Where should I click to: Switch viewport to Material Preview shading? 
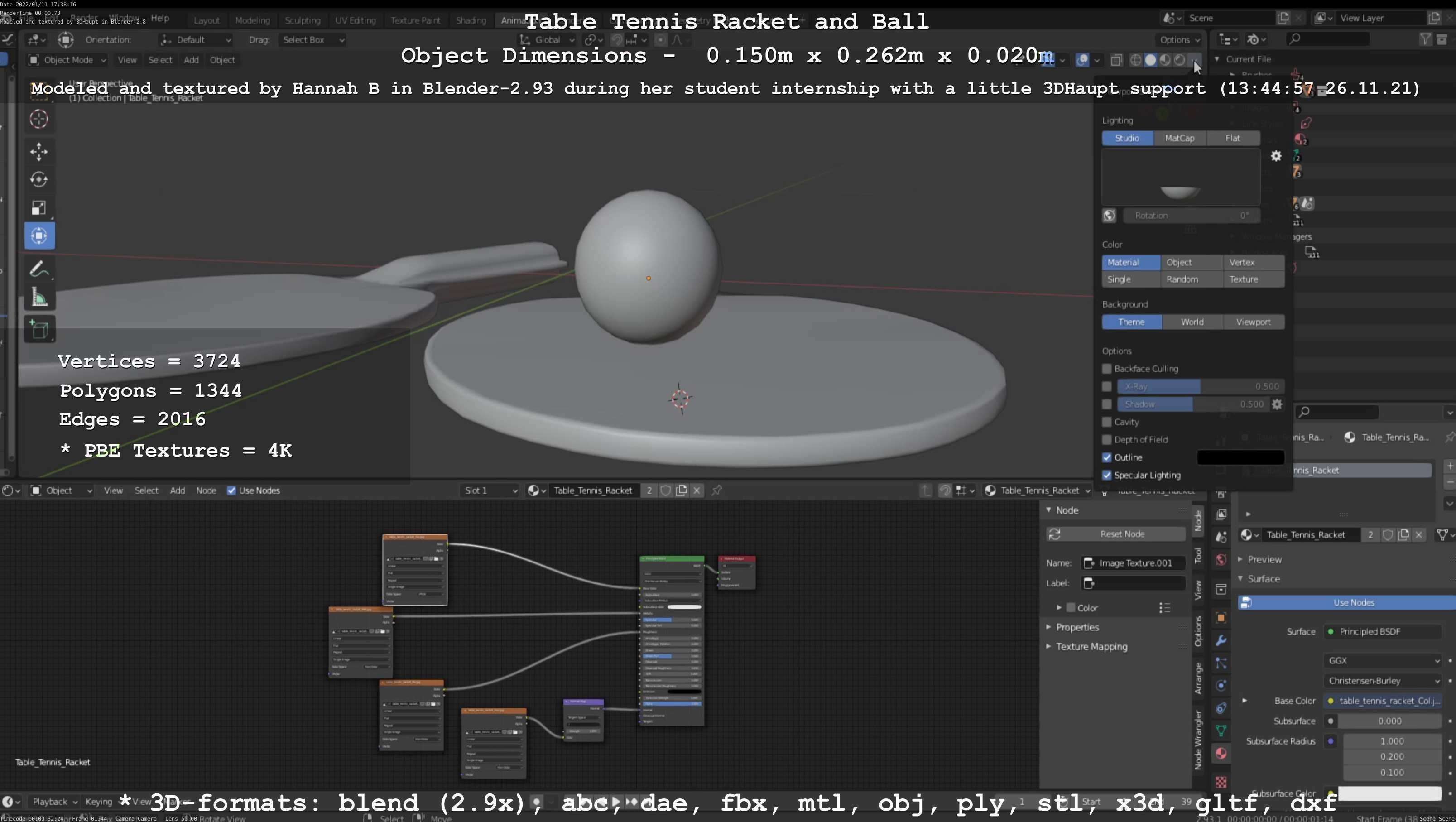point(1165,59)
